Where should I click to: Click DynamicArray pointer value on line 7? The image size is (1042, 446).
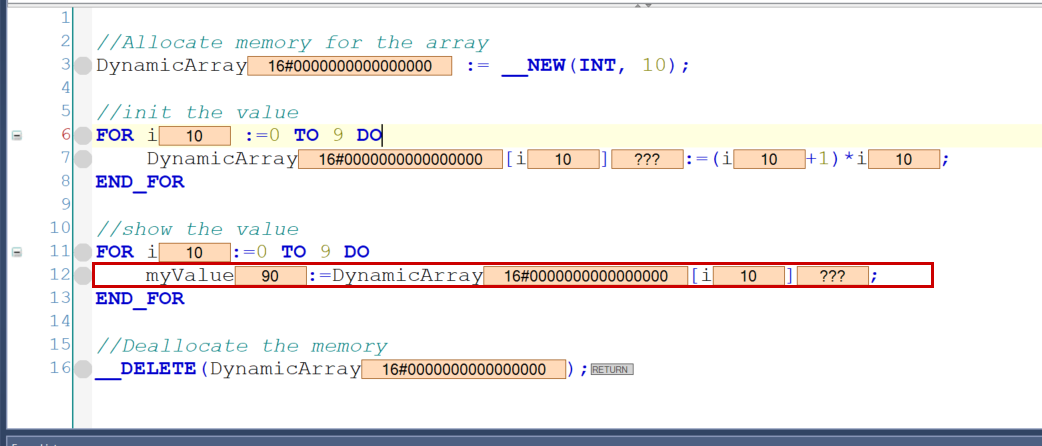[x=401, y=160]
